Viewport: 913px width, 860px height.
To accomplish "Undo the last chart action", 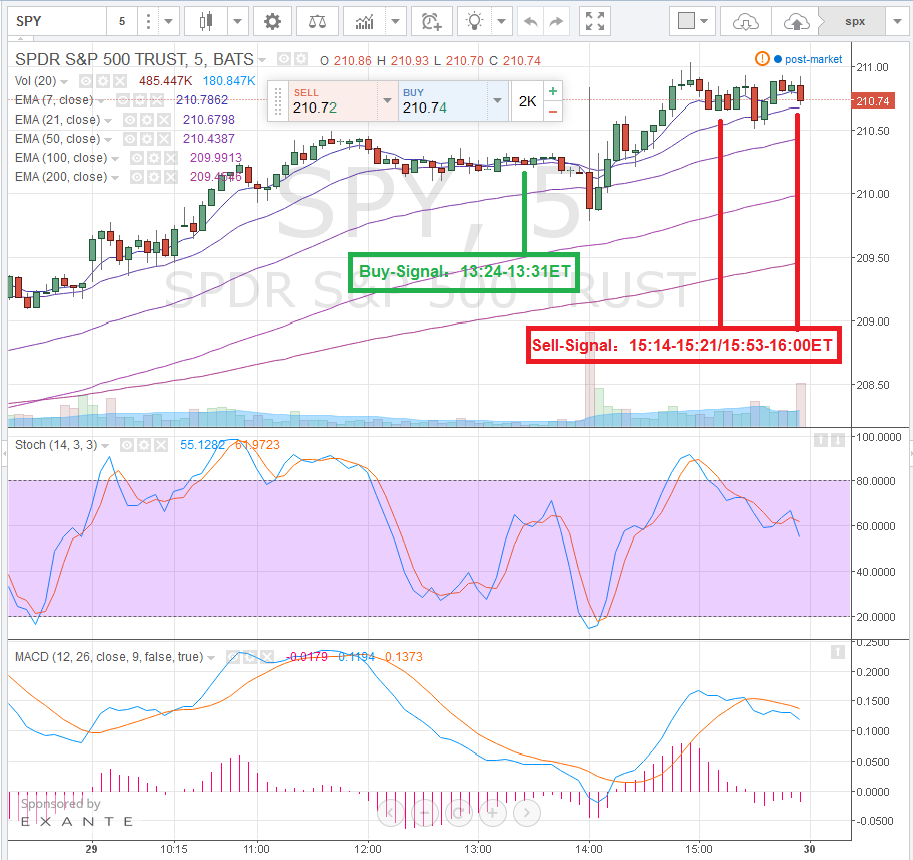I will 530,22.
